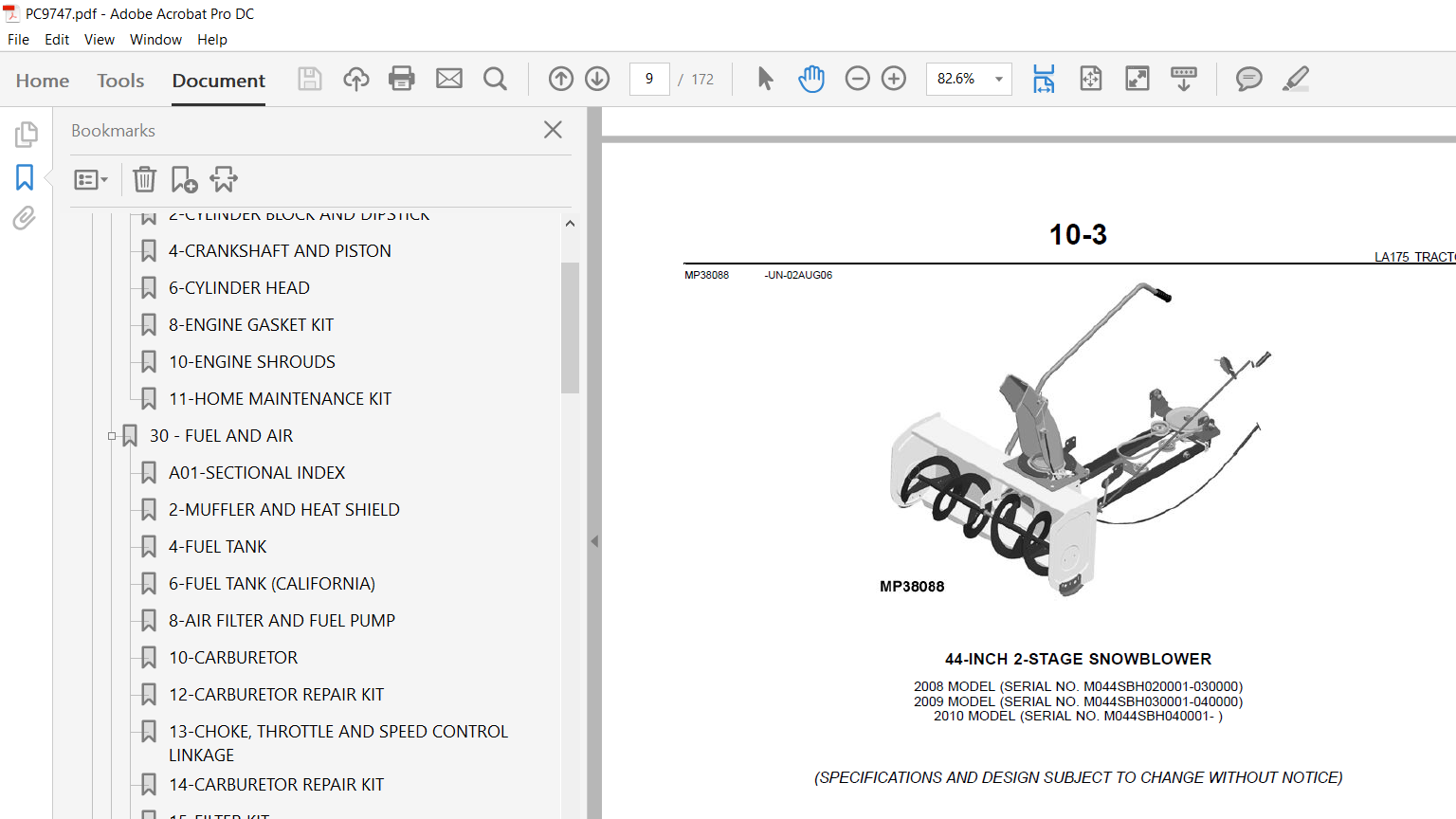Image resolution: width=1456 pixels, height=819 pixels.
Task: Go to next page arrow
Action: coord(597,79)
